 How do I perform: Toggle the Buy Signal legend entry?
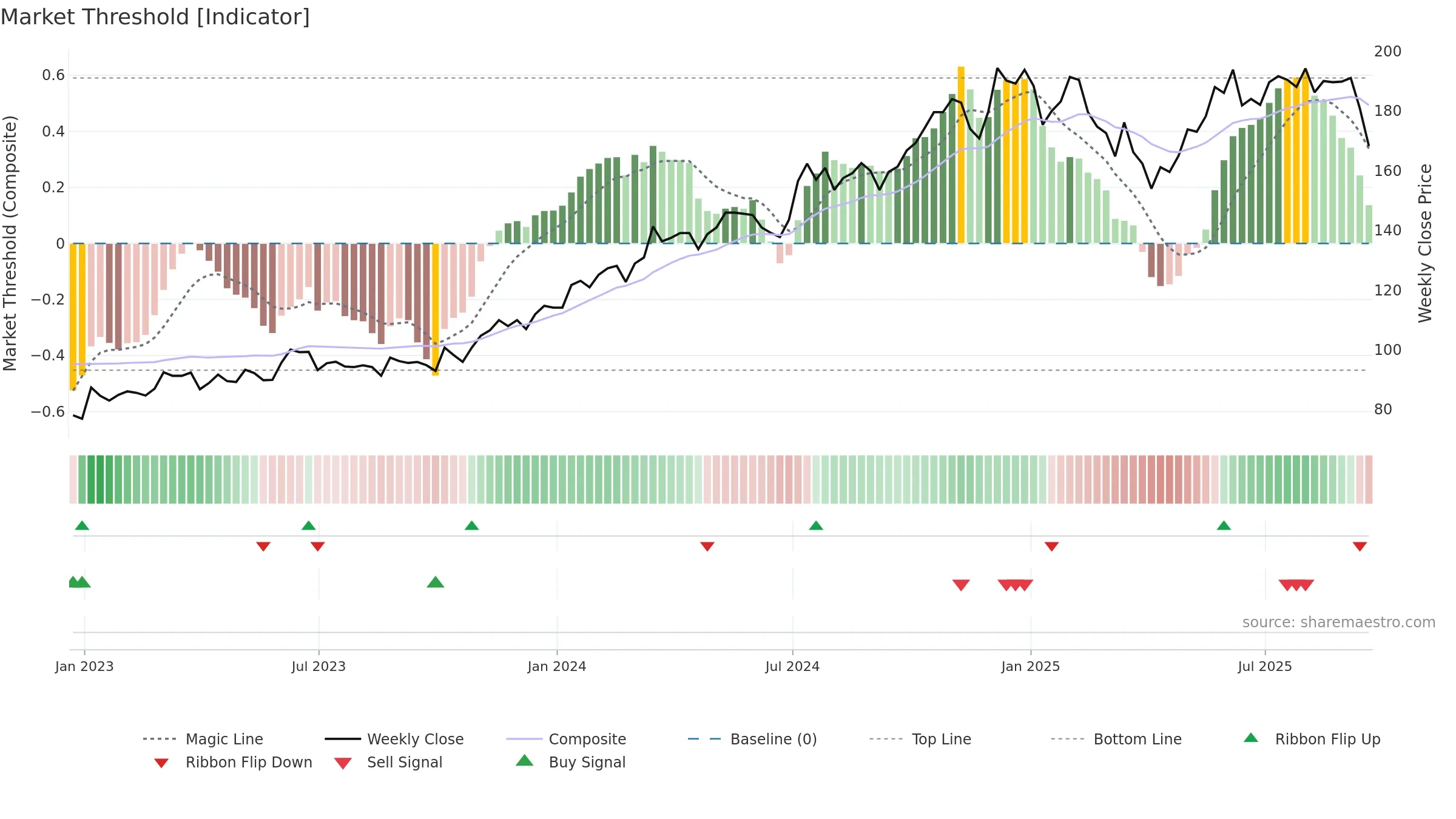pos(570,762)
